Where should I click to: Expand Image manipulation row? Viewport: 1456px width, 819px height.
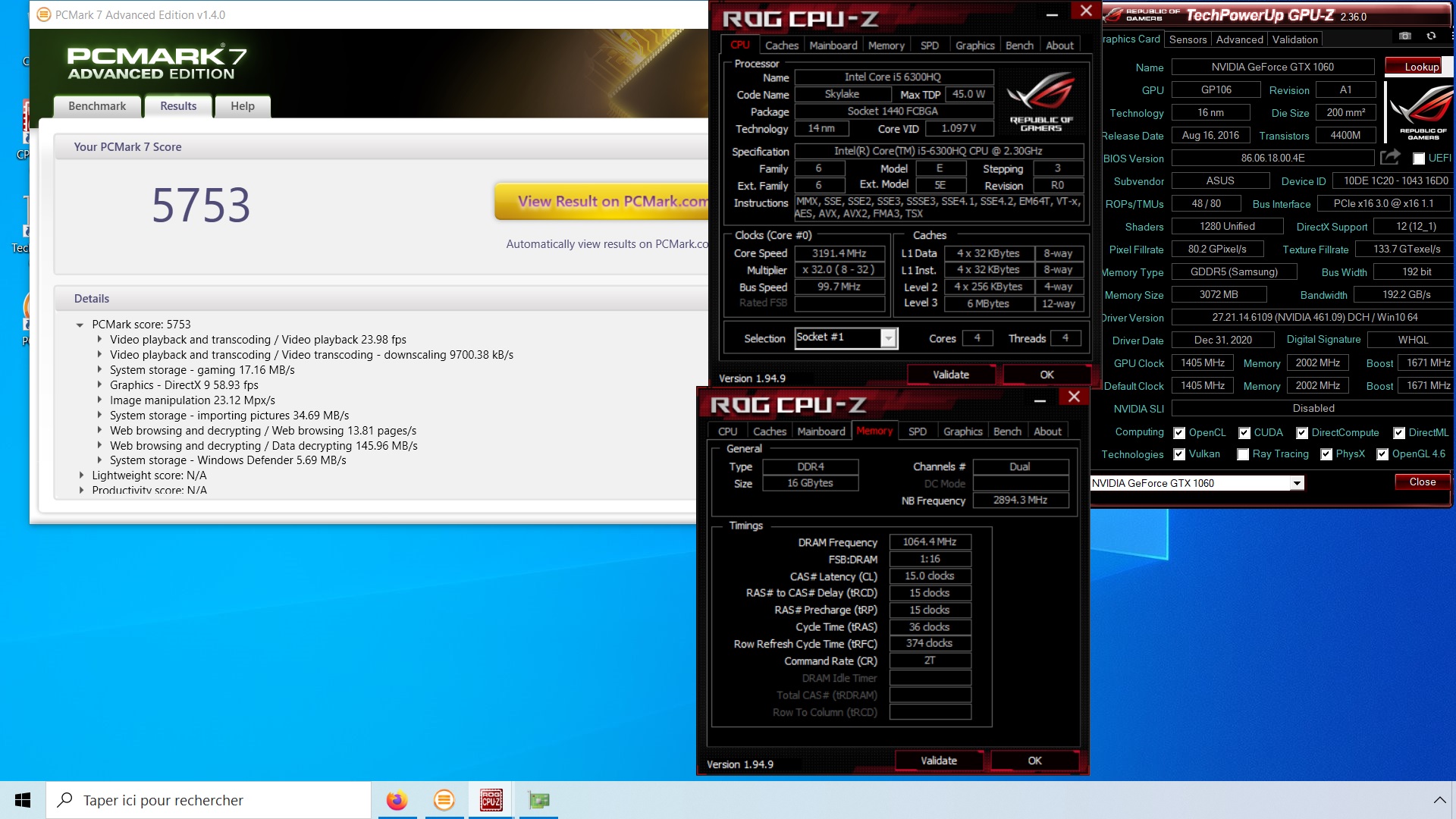99,400
